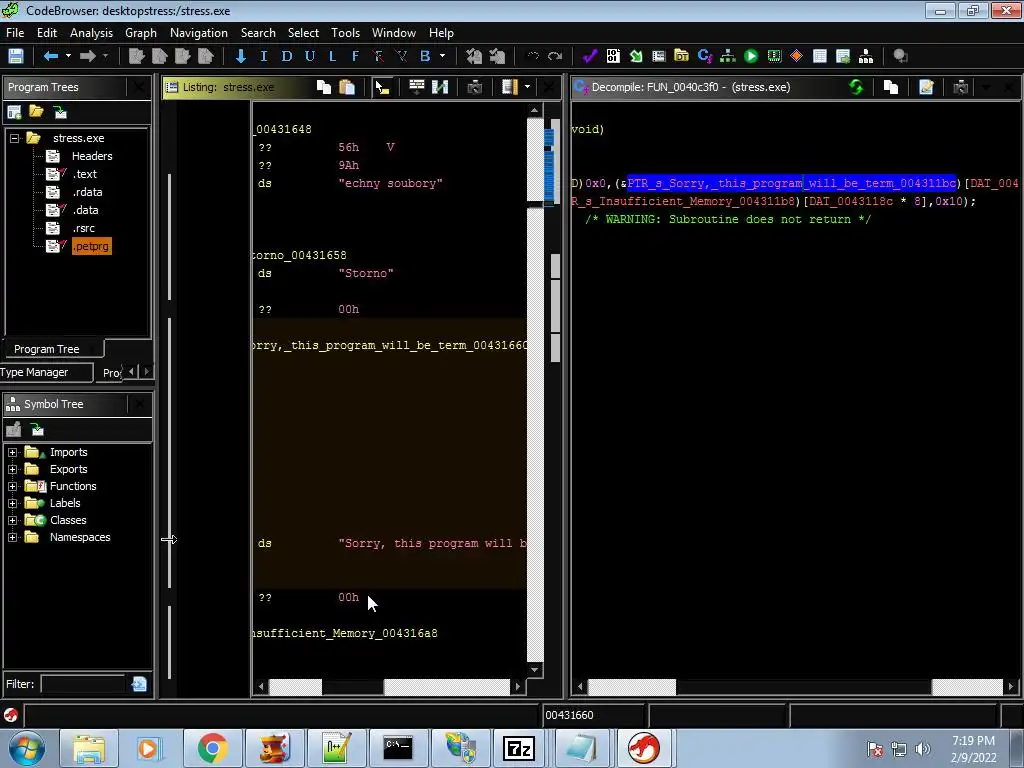1024x768 pixels.
Task: Expand the Functions folder in Symbol Tree
Action: tap(12, 486)
